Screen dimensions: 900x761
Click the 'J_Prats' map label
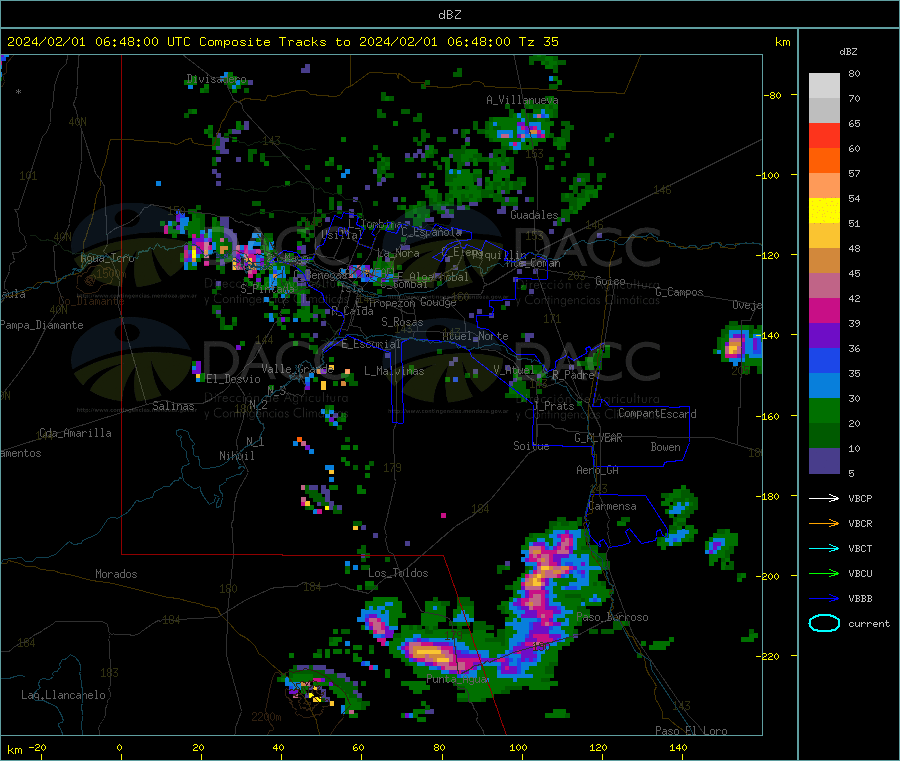click(553, 406)
